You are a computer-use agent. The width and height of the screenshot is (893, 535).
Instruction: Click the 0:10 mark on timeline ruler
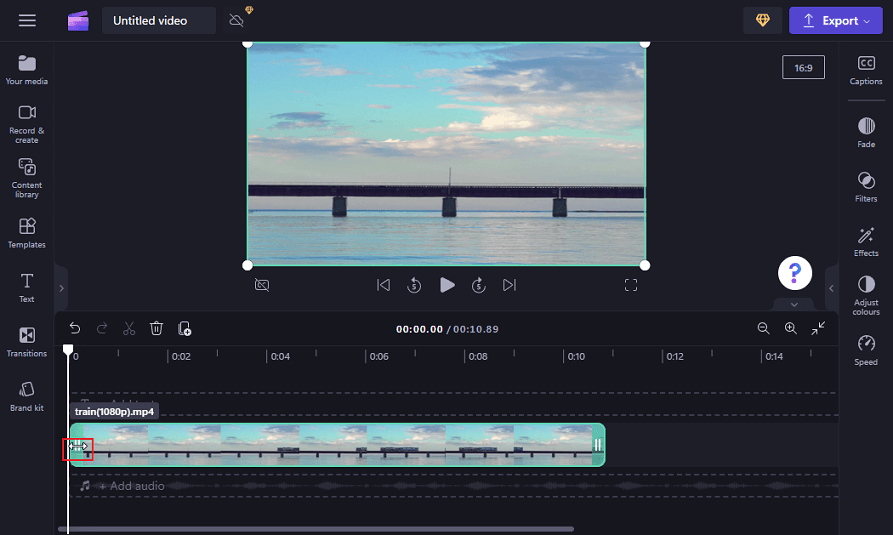576,357
